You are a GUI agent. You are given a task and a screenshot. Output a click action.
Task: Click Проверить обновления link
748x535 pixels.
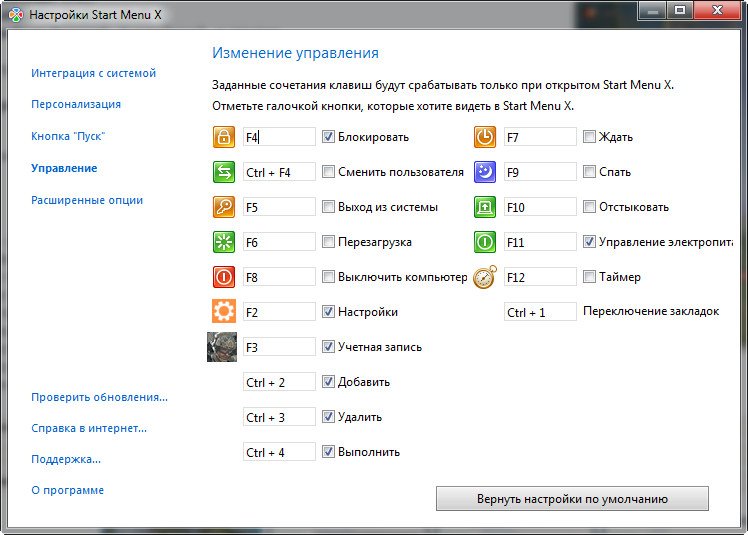point(99,397)
